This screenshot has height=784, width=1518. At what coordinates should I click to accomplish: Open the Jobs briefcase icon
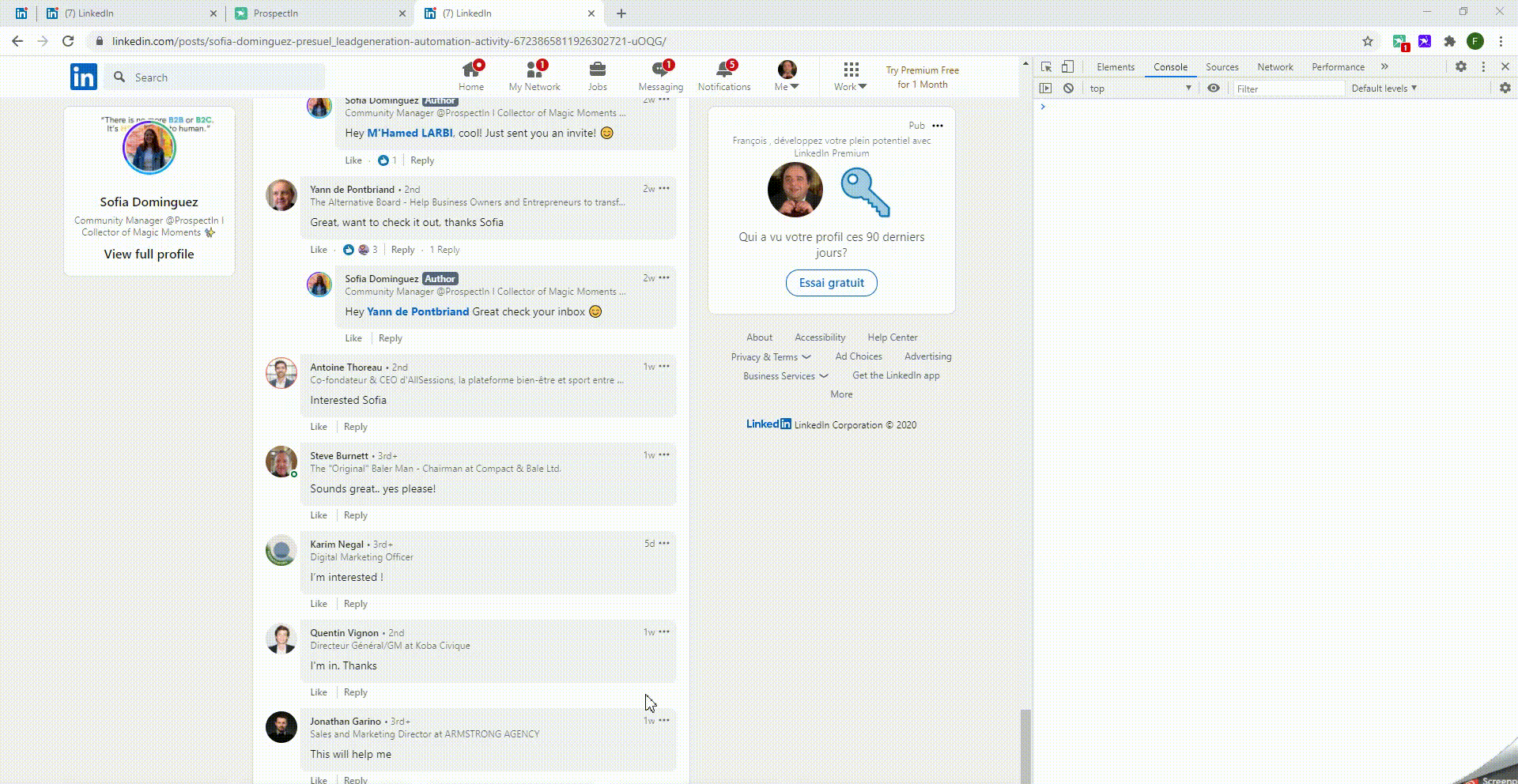pos(598,77)
